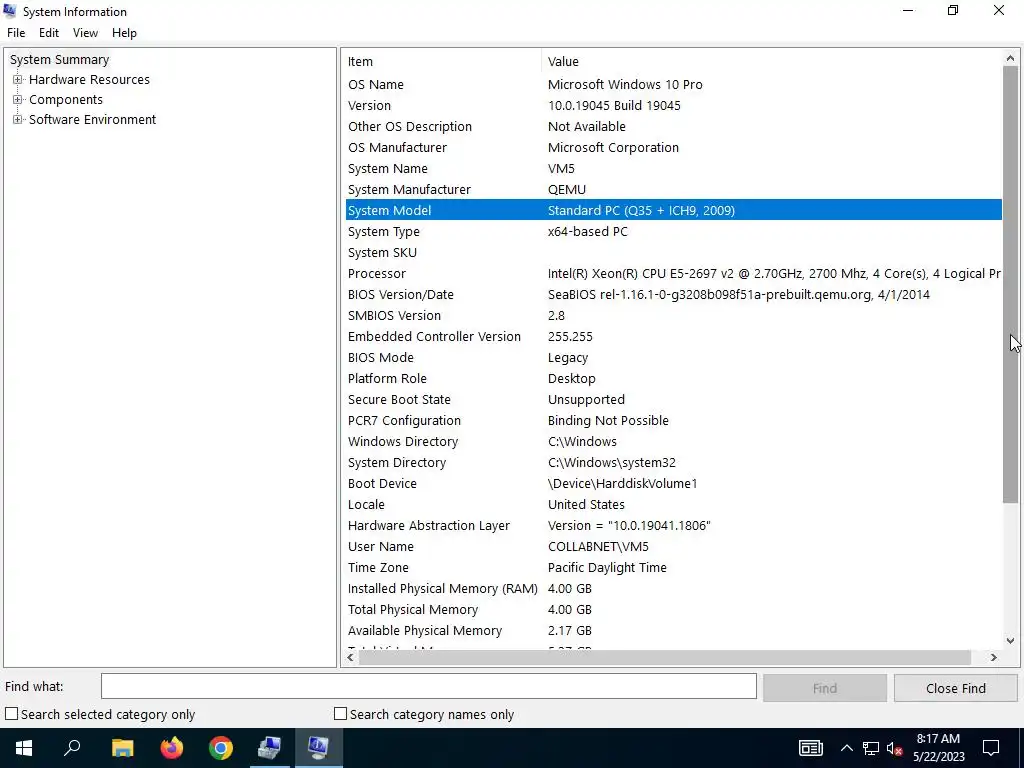Open taskbar Search magnifier
1024x768 pixels.
[72, 748]
